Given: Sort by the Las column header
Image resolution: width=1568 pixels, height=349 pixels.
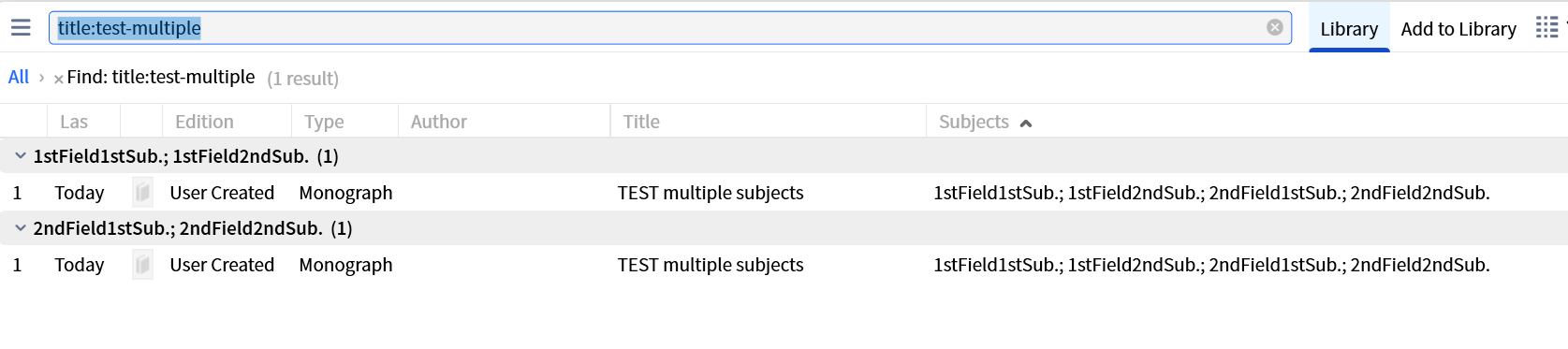Looking at the screenshot, I should pos(74,122).
